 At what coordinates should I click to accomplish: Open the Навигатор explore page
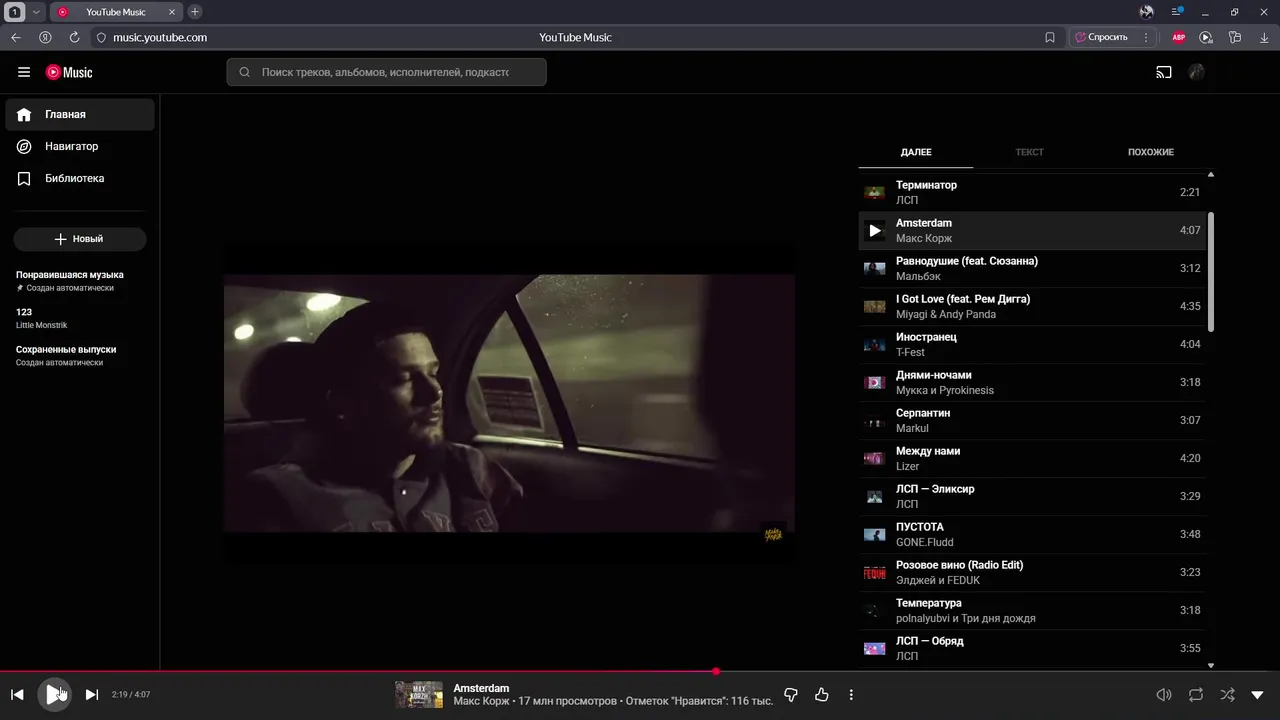click(x=80, y=146)
